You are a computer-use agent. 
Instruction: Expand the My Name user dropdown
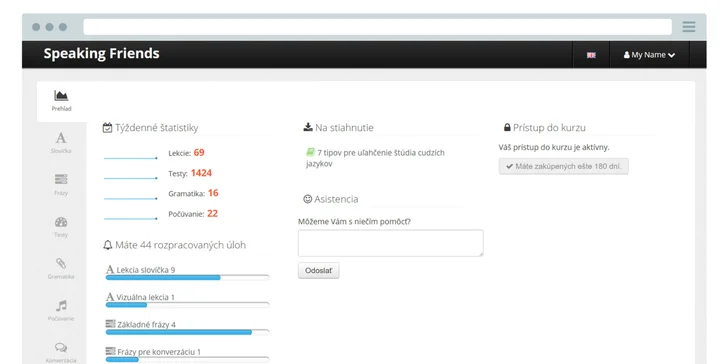(649, 55)
